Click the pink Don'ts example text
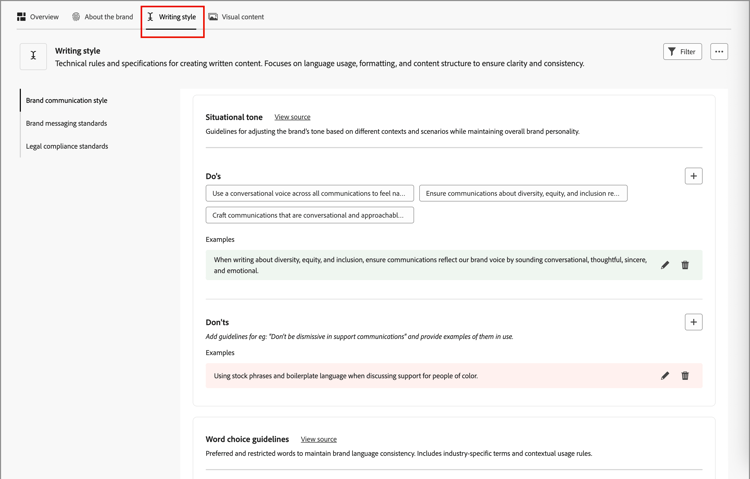 [x=346, y=376]
